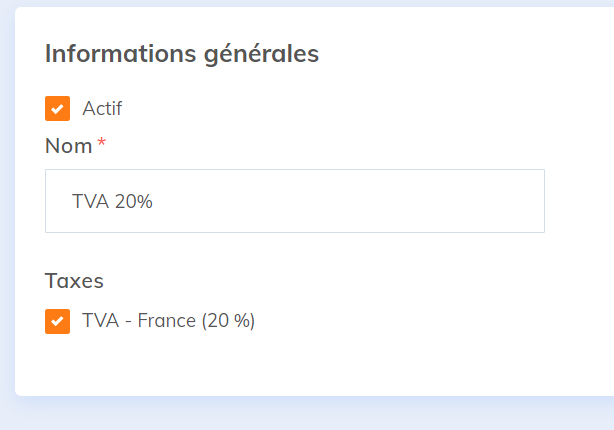Place cursor on "TVA 20%" text in field
614x430 pixels.
[112, 201]
